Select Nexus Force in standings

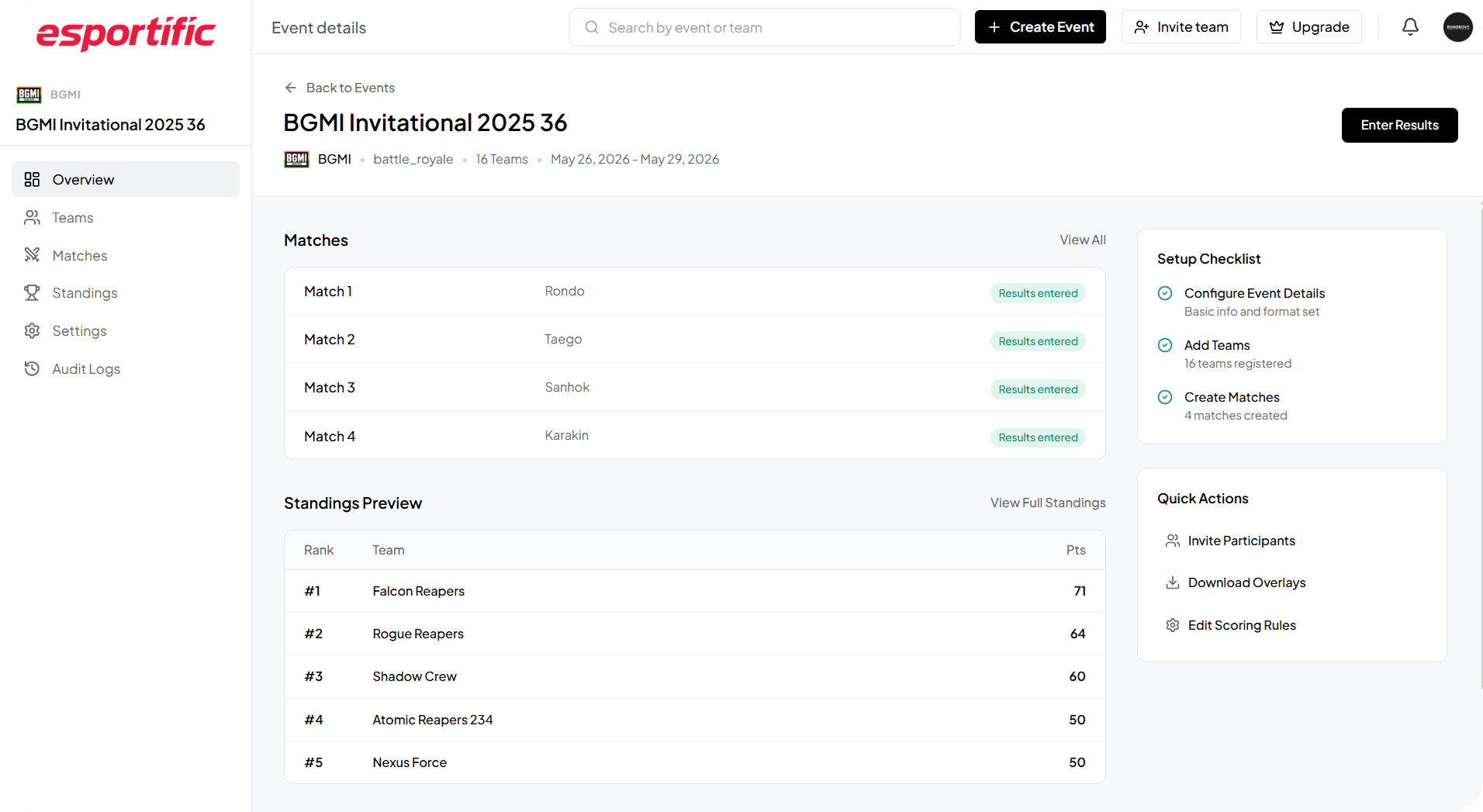[695, 762]
